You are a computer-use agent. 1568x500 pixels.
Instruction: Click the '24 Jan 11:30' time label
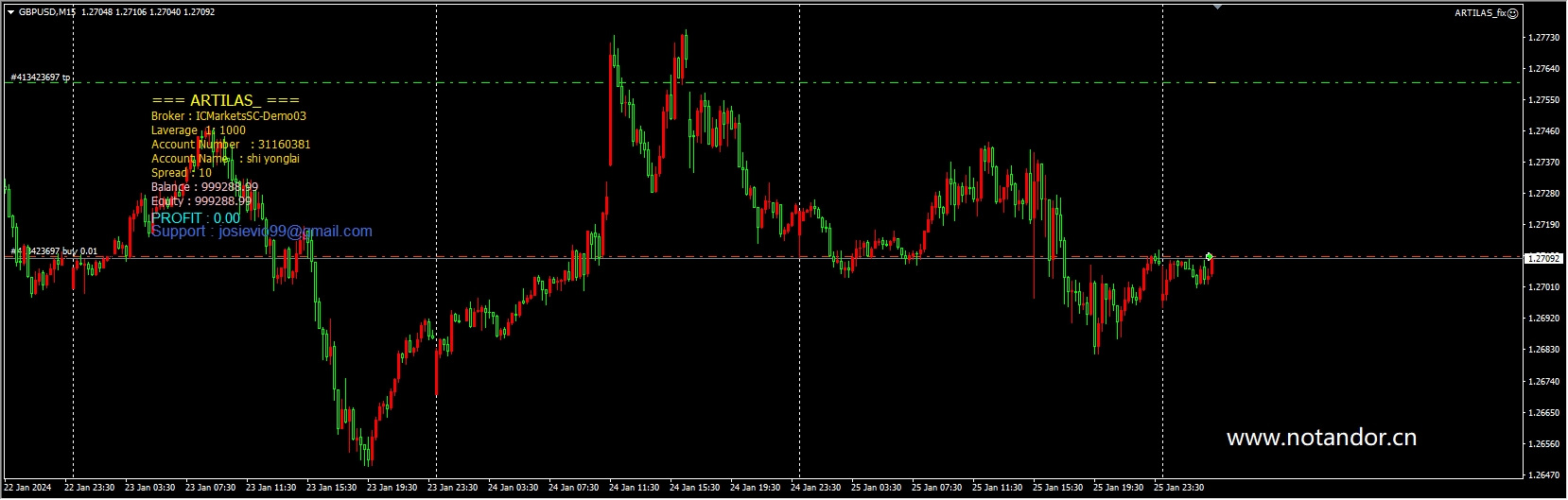tap(634, 489)
